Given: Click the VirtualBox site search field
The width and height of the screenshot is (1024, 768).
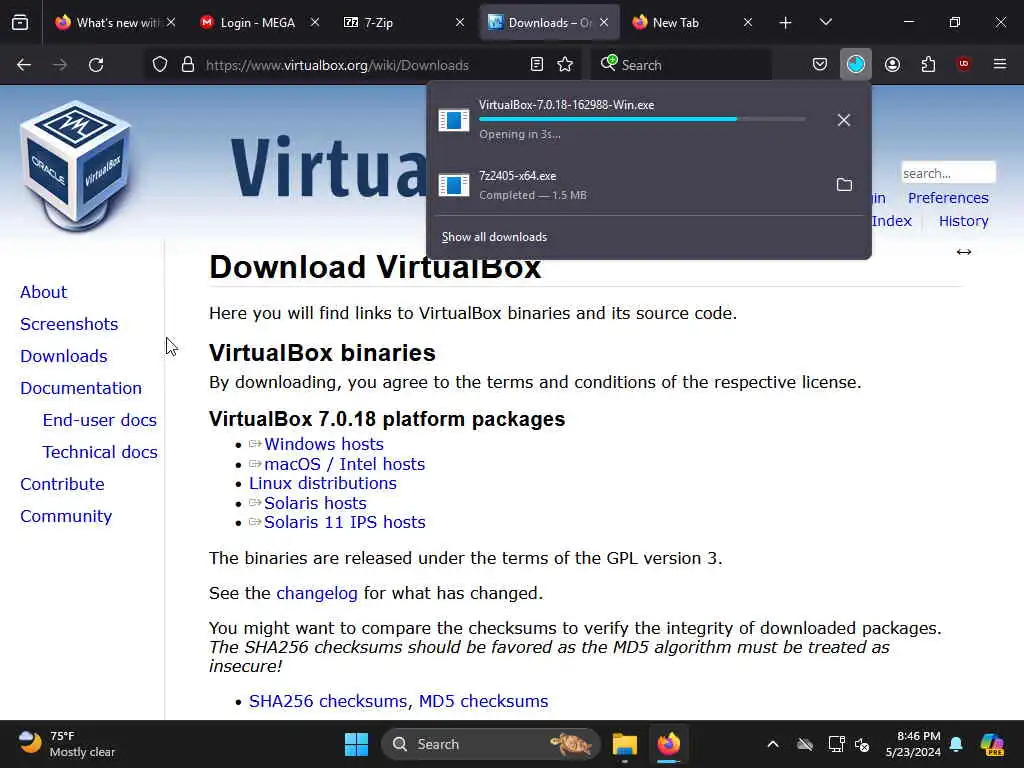Looking at the screenshot, I should click(x=948, y=173).
